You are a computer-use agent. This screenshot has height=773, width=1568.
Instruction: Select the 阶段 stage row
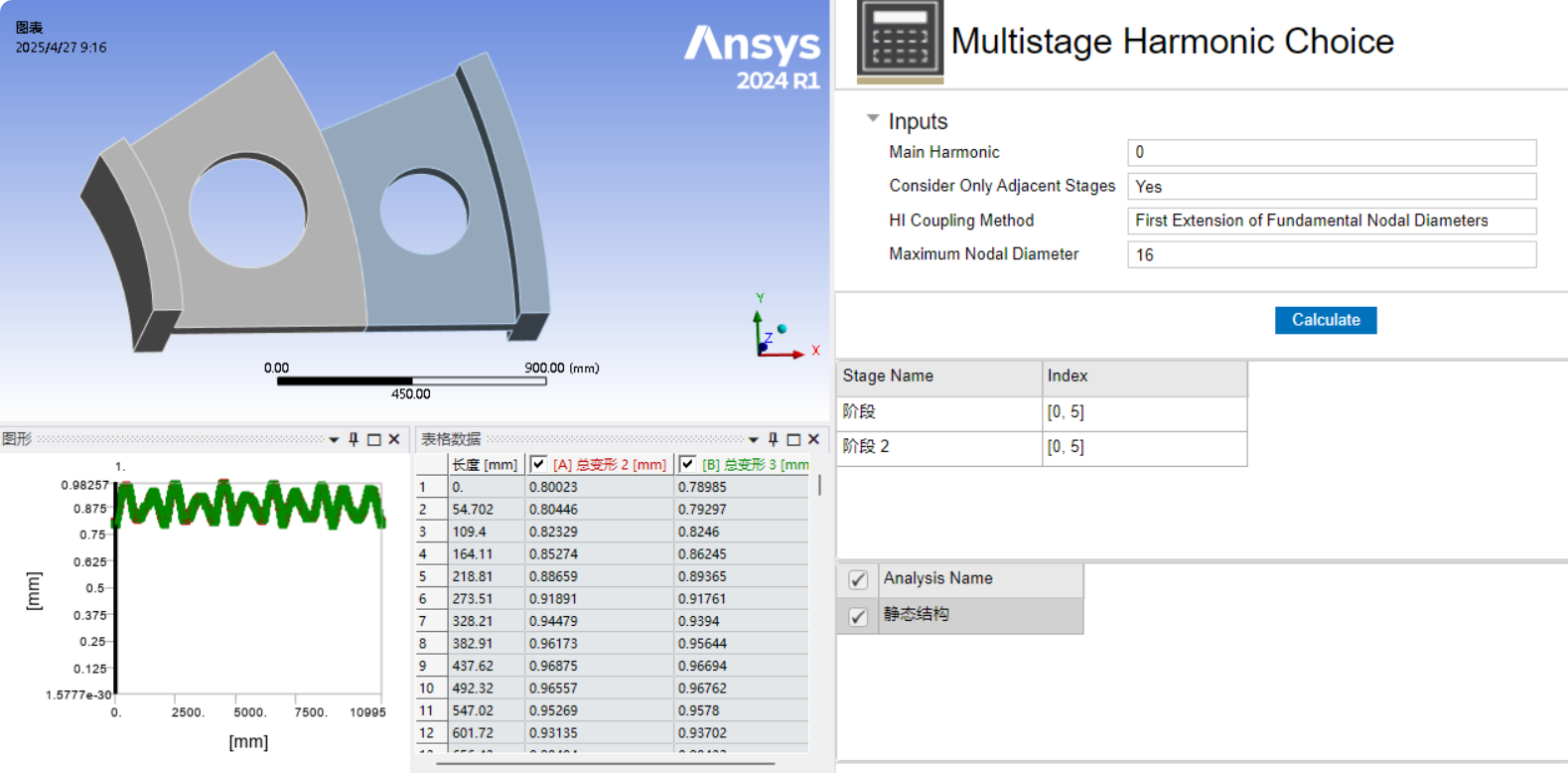pos(1042,412)
